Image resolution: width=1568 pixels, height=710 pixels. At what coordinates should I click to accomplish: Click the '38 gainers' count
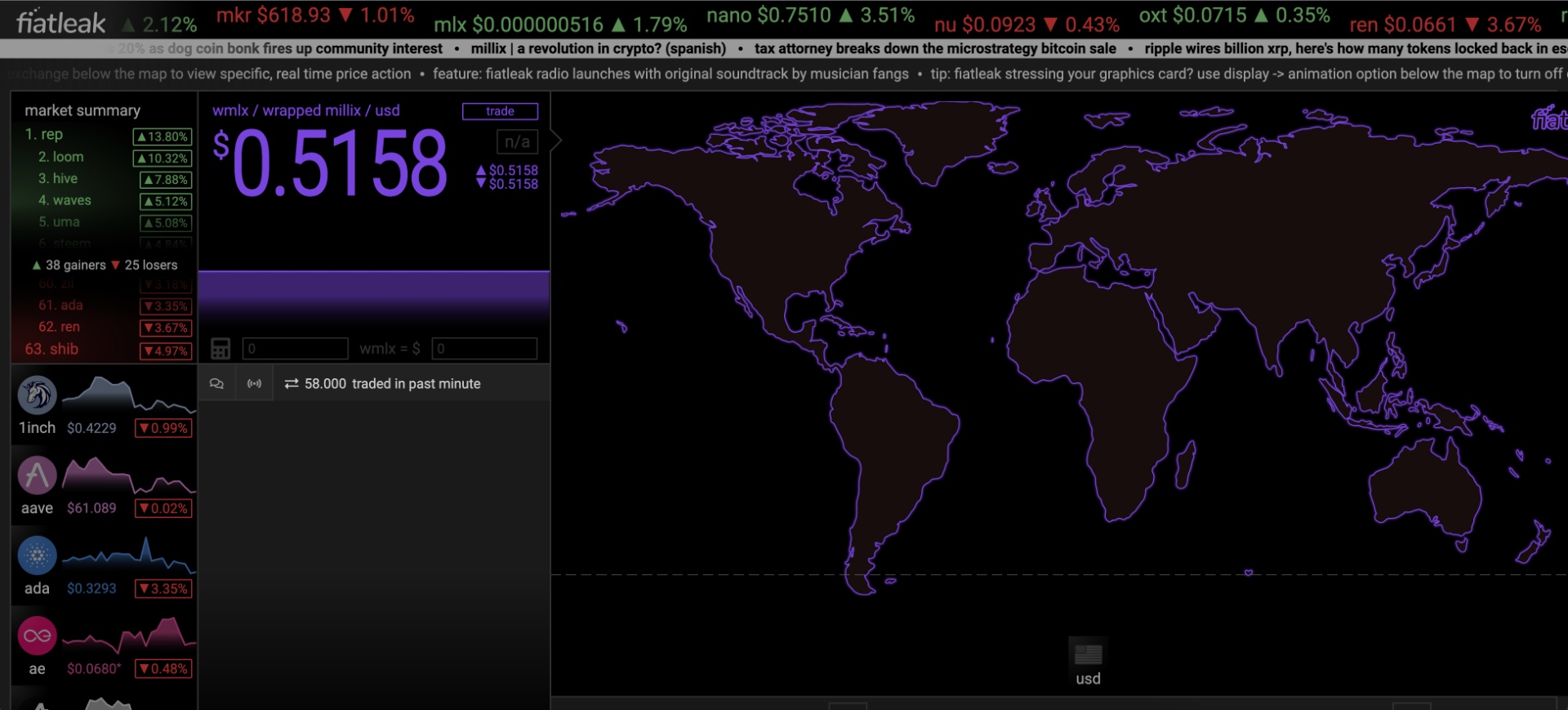point(69,265)
